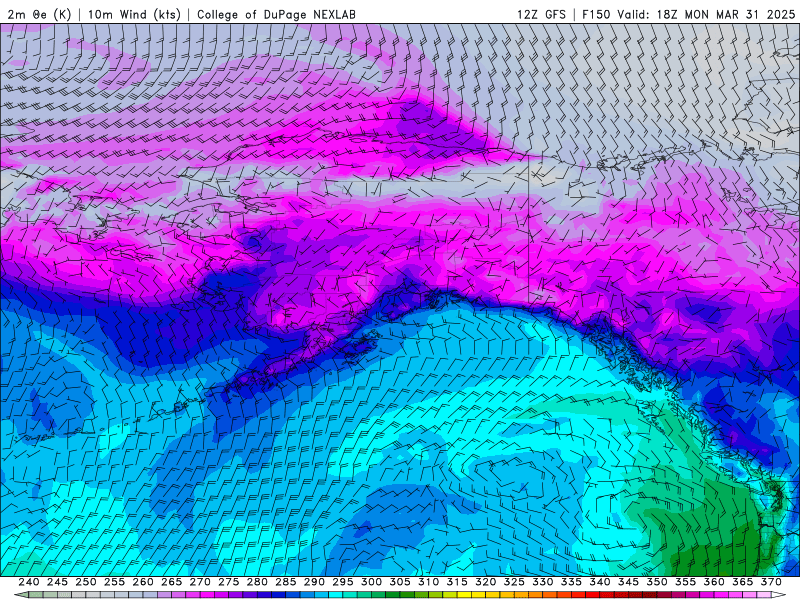800x600 pixels.
Task: Click the 280 value on the color scale
Action: [257, 582]
